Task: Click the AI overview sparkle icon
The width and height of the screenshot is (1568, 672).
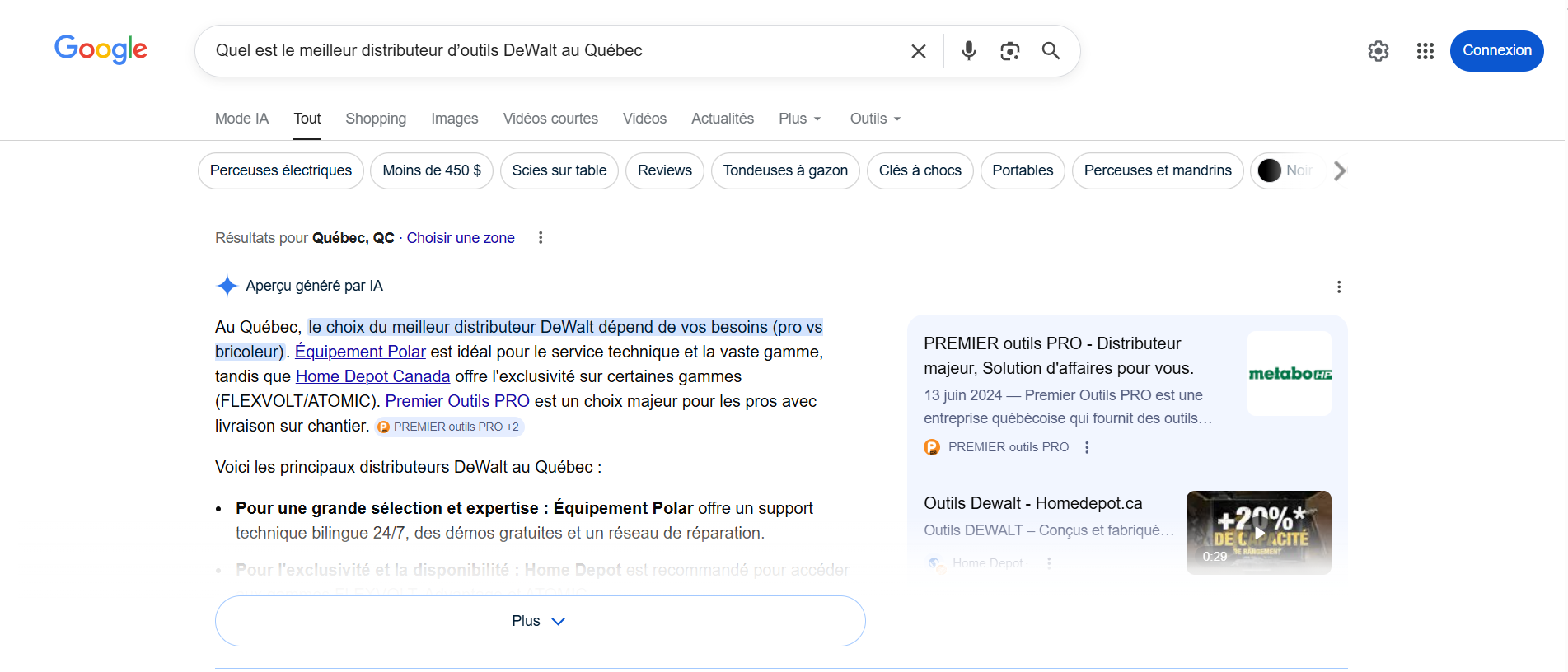Action: tap(227, 286)
